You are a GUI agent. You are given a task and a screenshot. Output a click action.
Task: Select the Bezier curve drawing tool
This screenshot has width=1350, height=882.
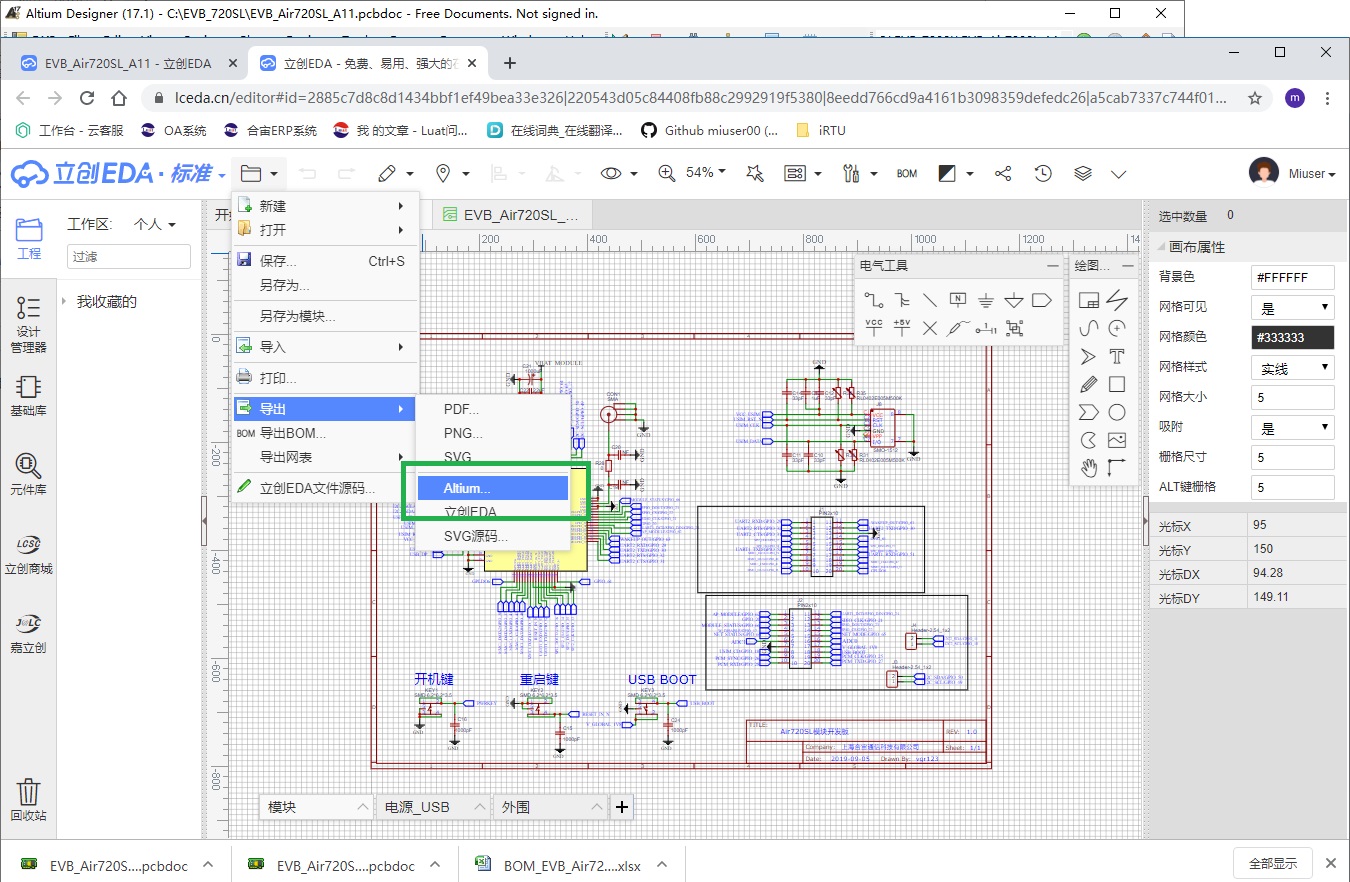coord(1089,328)
